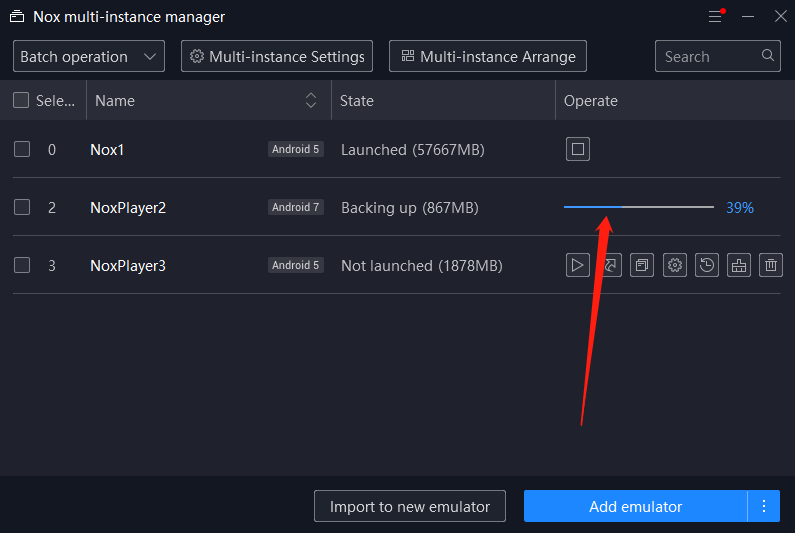This screenshot has height=533, width=795.
Task: Open the hamburger menu with red dot
Action: point(716,16)
